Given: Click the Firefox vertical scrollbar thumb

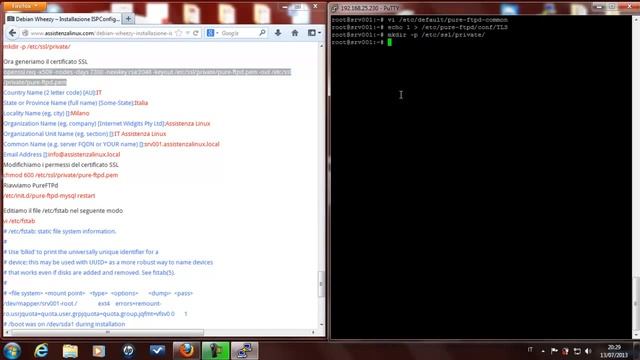Looking at the screenshot, I should [x=321, y=284].
